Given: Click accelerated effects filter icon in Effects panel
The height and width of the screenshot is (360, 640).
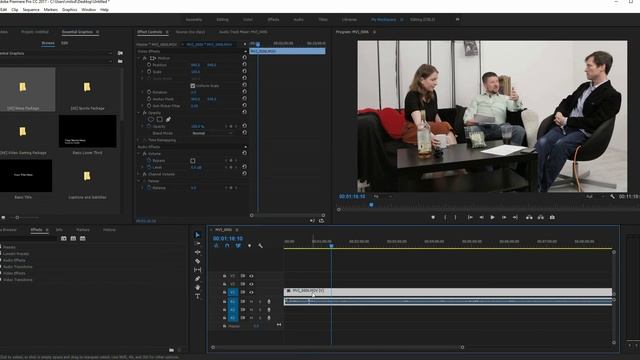Looking at the screenshot, I should (64, 238).
